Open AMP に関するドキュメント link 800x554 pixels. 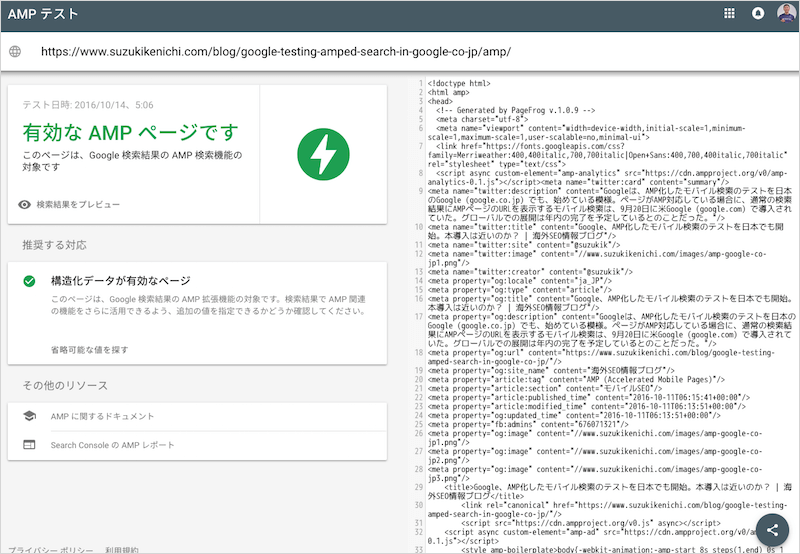(x=102, y=416)
